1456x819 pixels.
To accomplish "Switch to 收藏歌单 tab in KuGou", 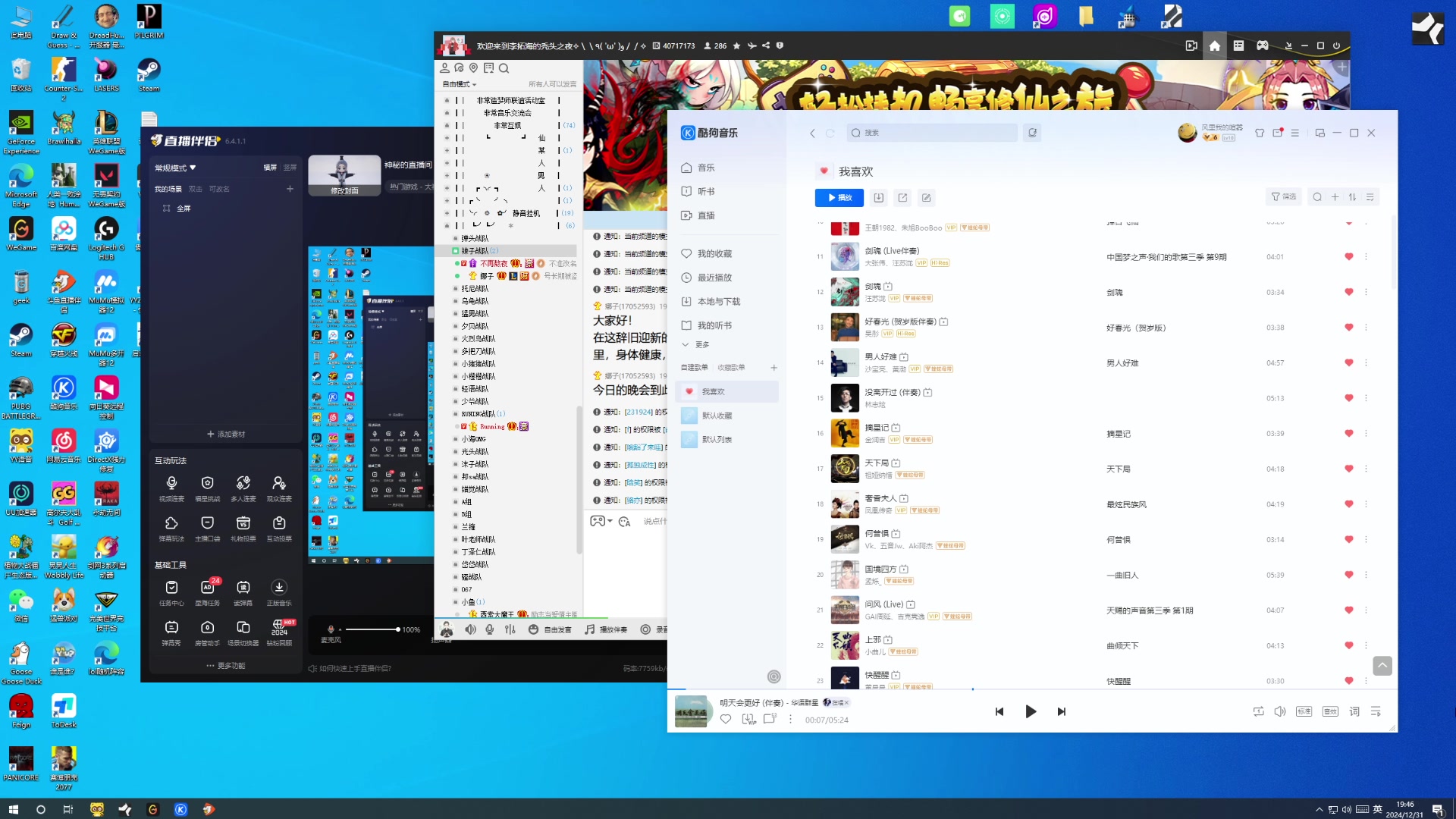I will click(x=731, y=368).
